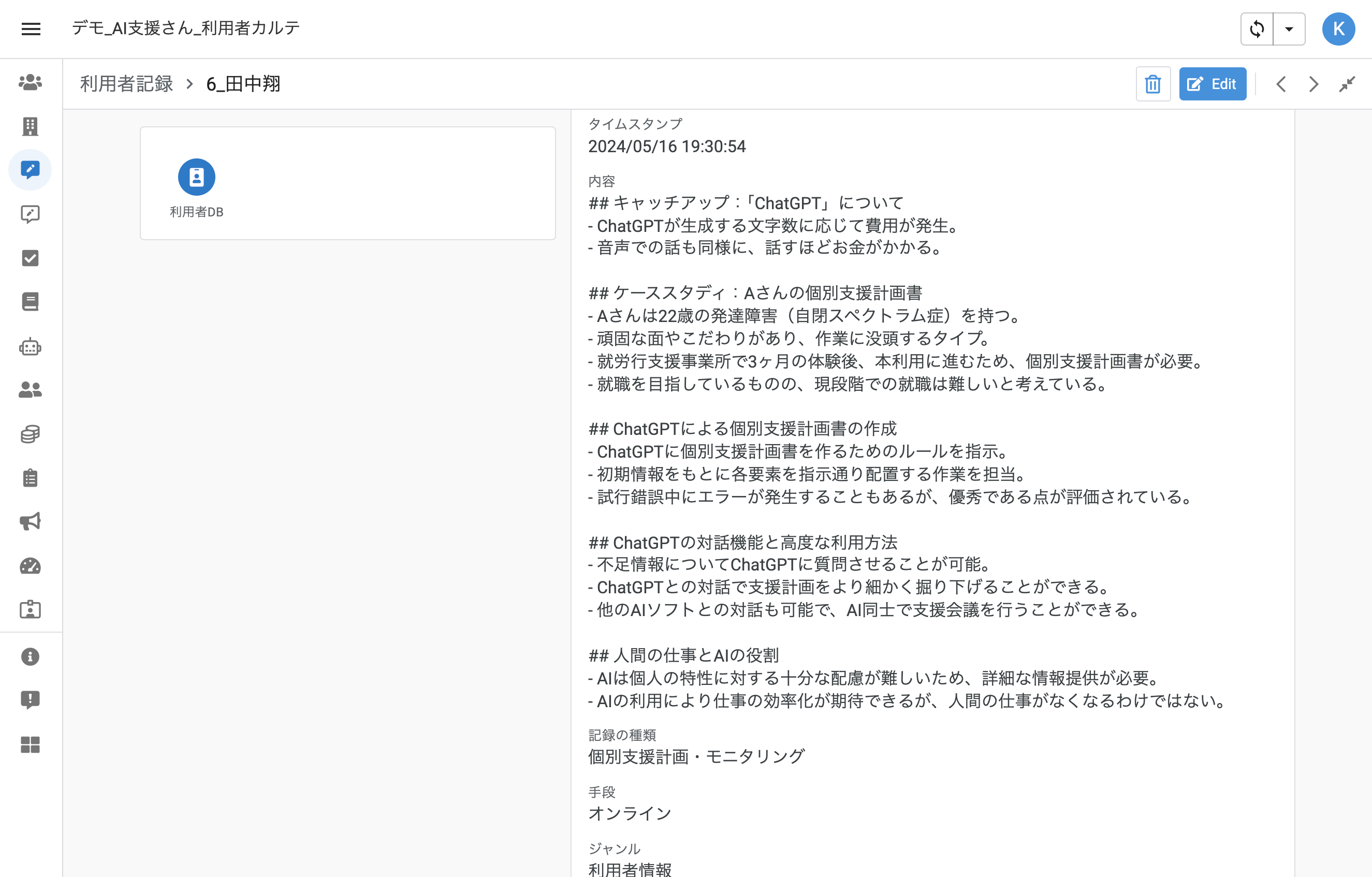
Task: Open the megaphone announcements sidebar view
Action: pyautogui.click(x=30, y=521)
